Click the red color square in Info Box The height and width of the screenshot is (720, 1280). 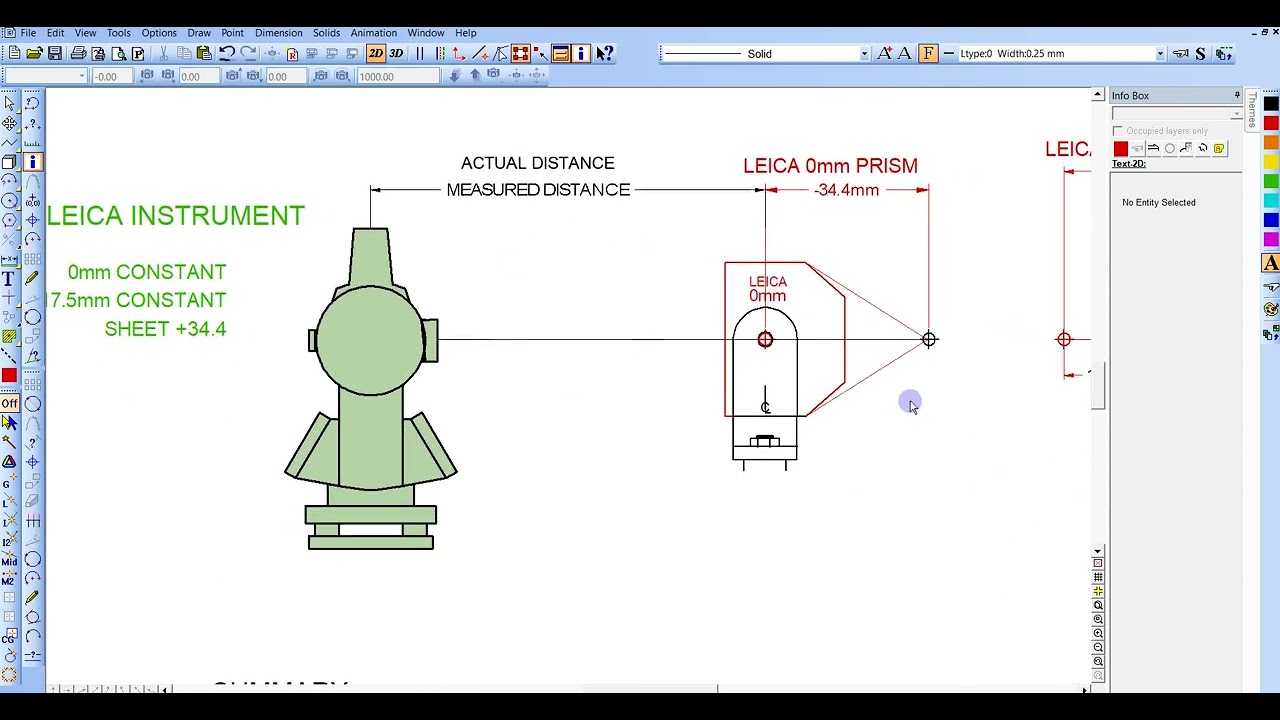click(1120, 149)
